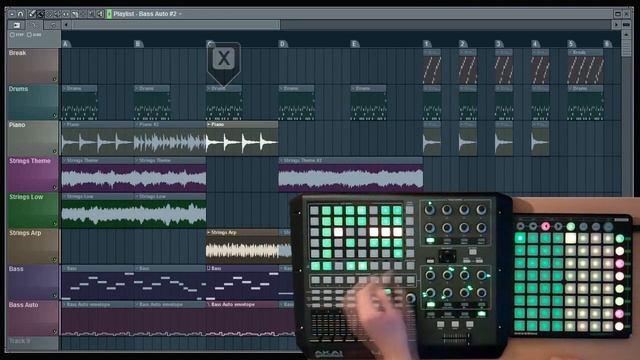Mute the Strings Low track

tap(54, 223)
